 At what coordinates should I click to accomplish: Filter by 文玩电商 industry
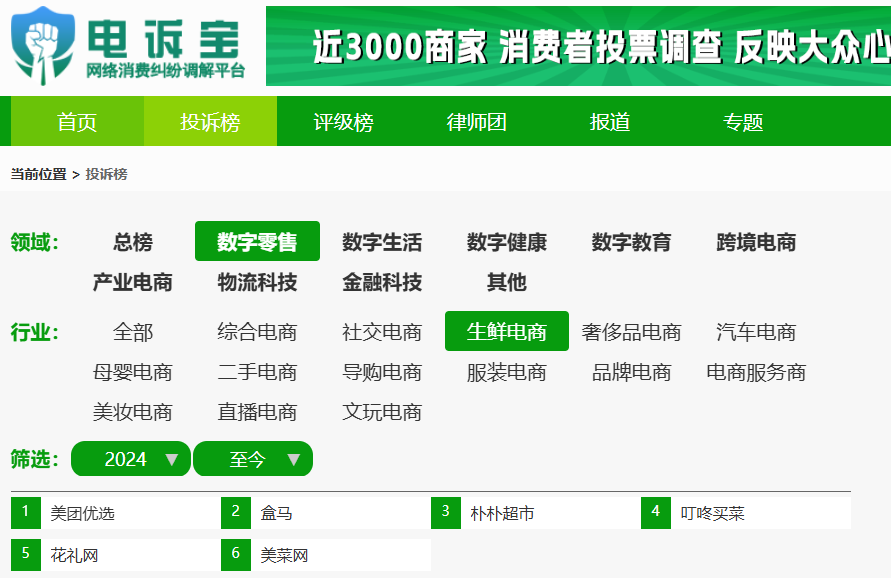(x=382, y=412)
